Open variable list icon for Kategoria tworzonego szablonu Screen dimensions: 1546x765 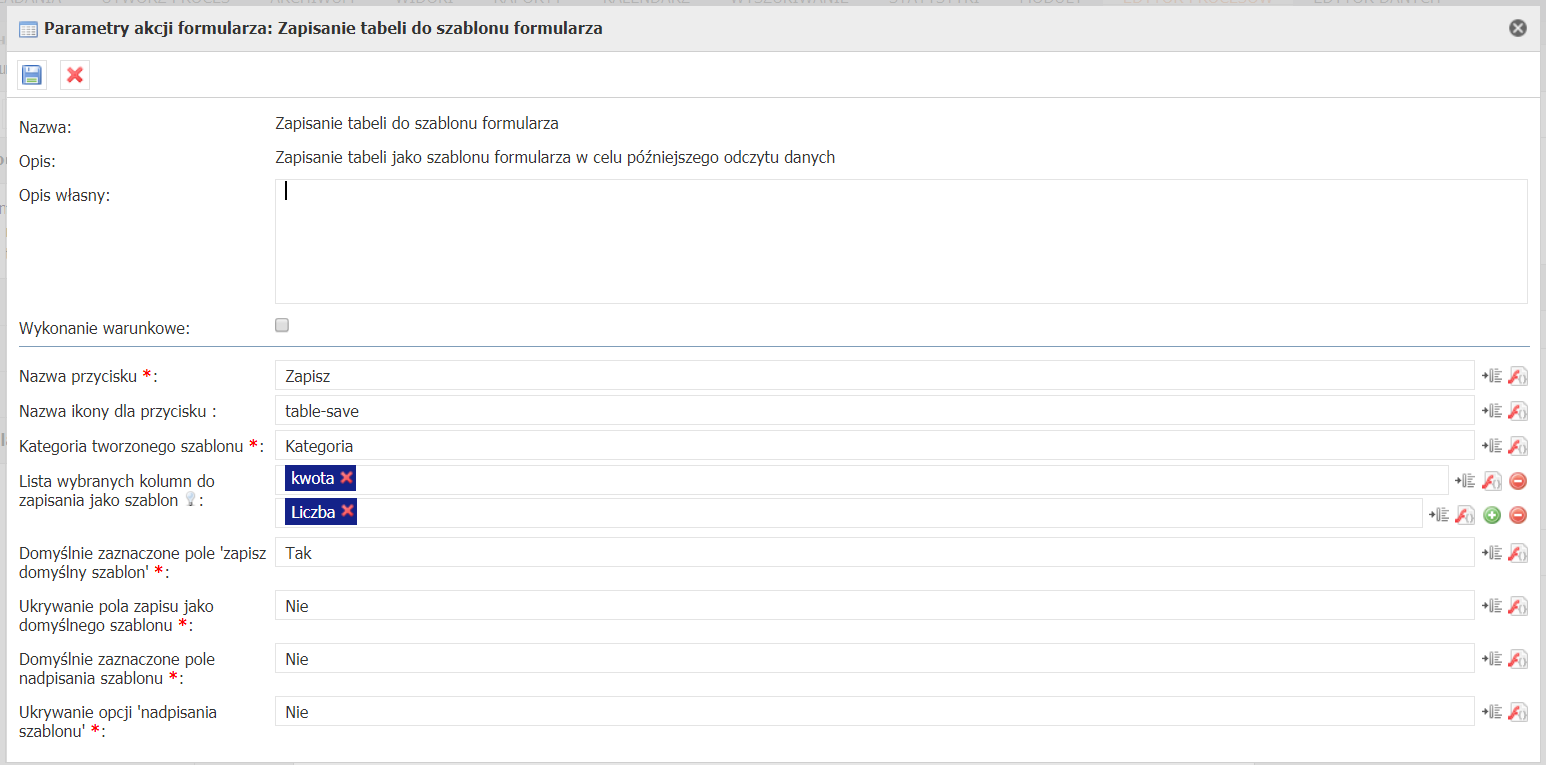click(x=1493, y=446)
